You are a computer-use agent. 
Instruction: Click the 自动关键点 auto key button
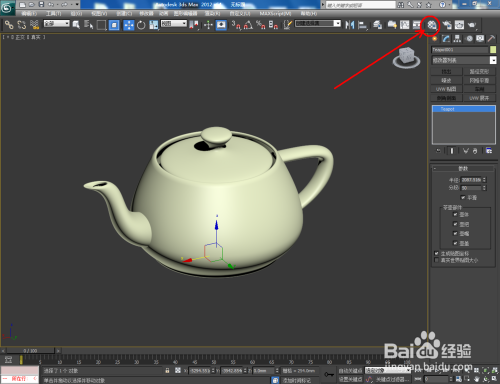(350, 370)
